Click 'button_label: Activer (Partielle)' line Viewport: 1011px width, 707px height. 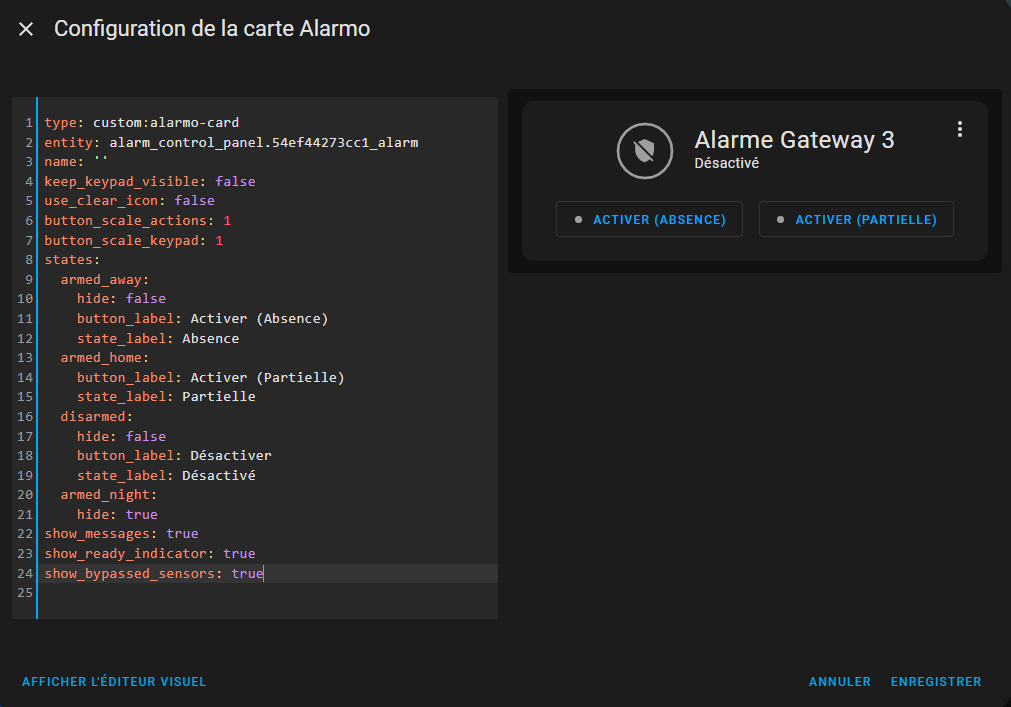point(211,378)
